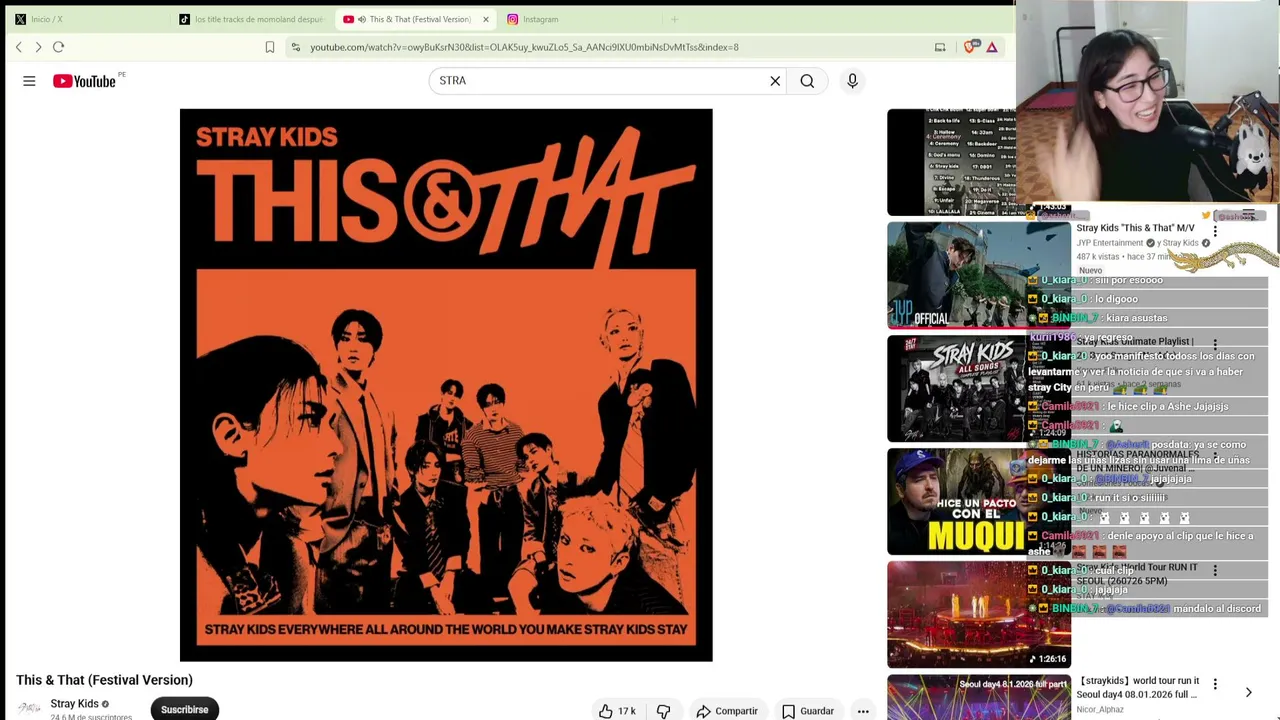
Task: Start voice search with the microphone icon
Action: point(852,81)
